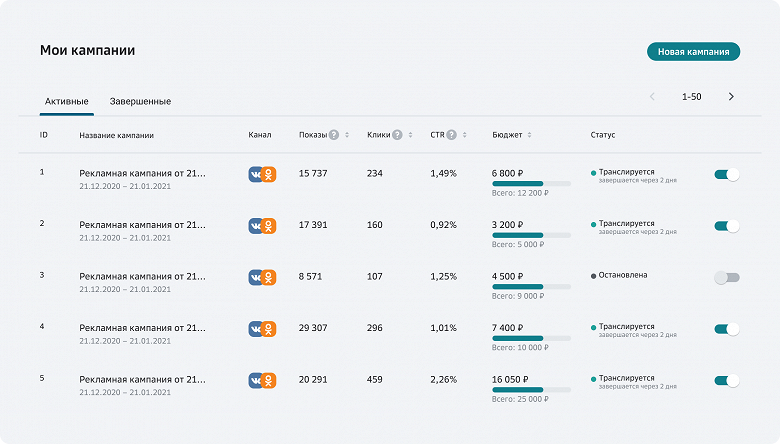Disable campaign 5 toggle switch

point(727,380)
